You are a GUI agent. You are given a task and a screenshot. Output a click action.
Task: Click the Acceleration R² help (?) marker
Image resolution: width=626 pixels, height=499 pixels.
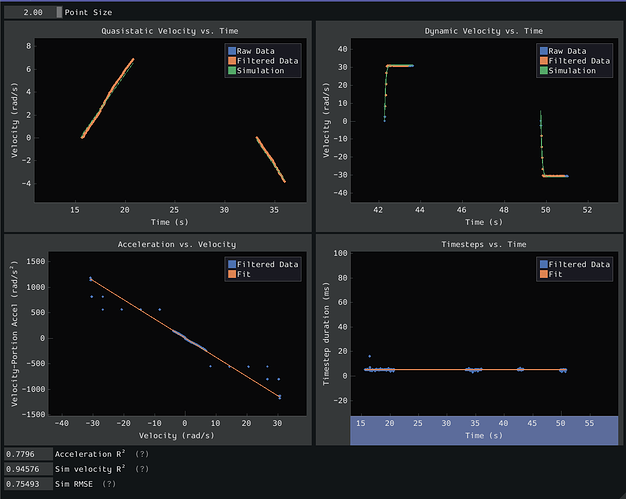pyautogui.click(x=142, y=454)
